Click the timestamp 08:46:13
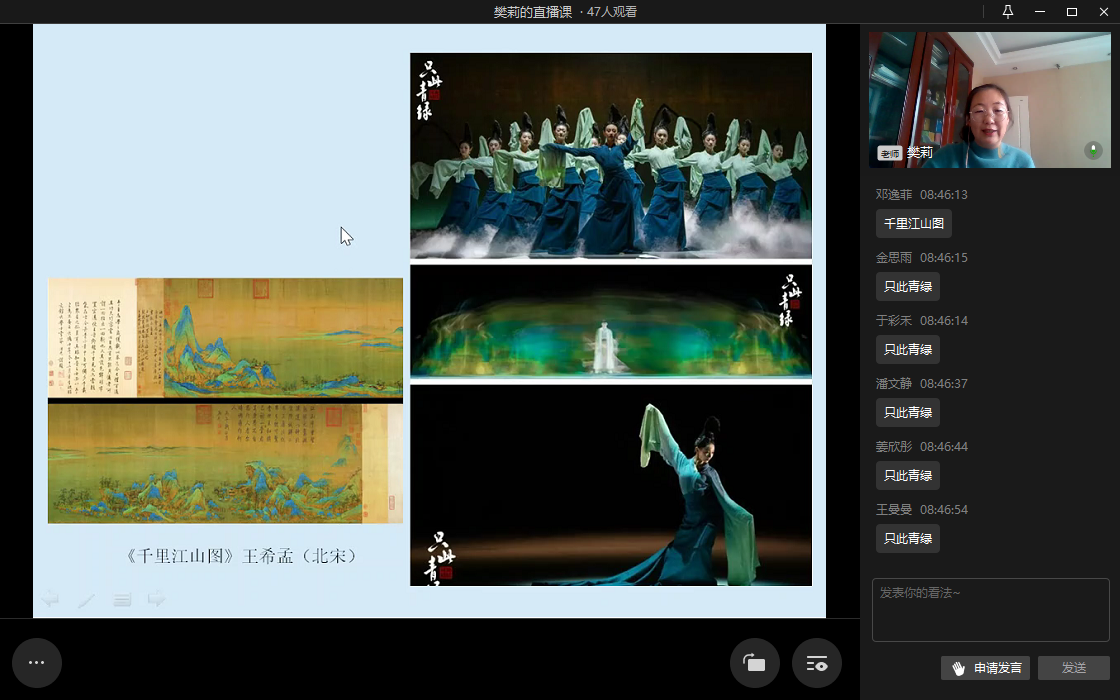 click(944, 194)
